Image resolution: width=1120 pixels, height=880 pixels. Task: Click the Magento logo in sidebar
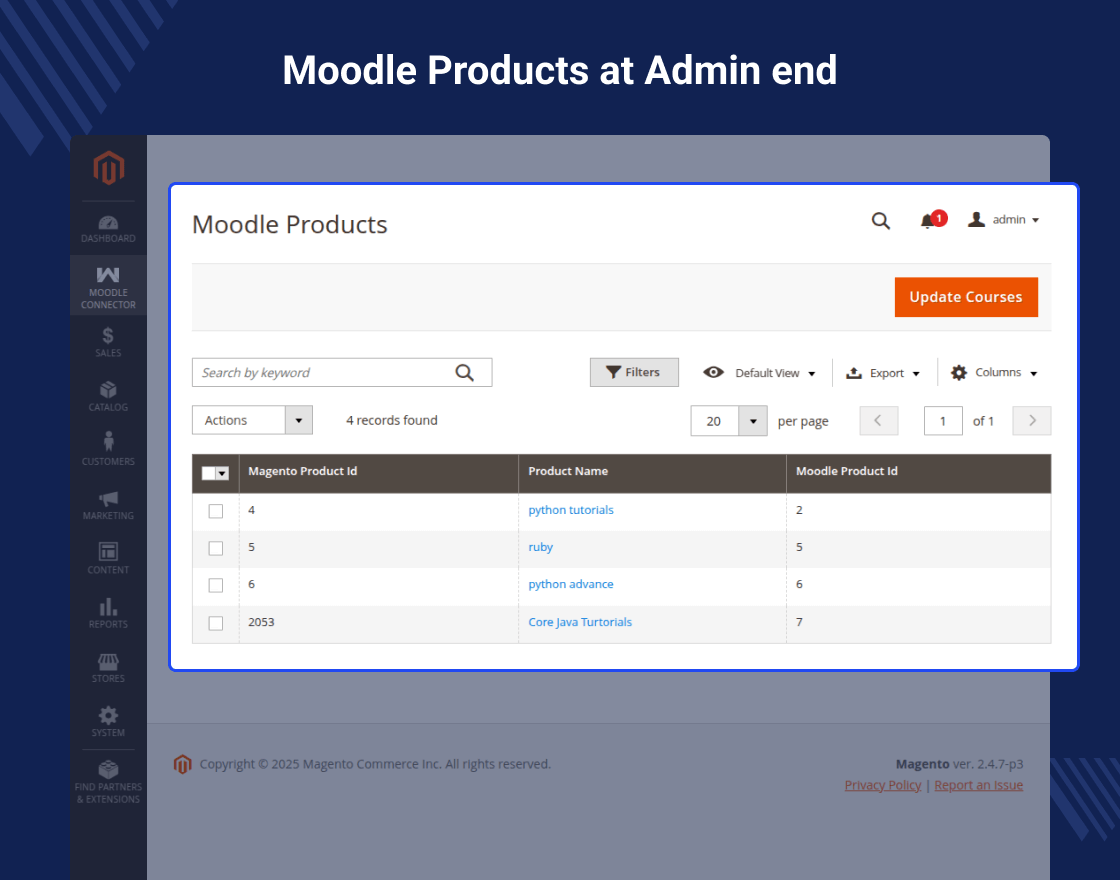109,168
